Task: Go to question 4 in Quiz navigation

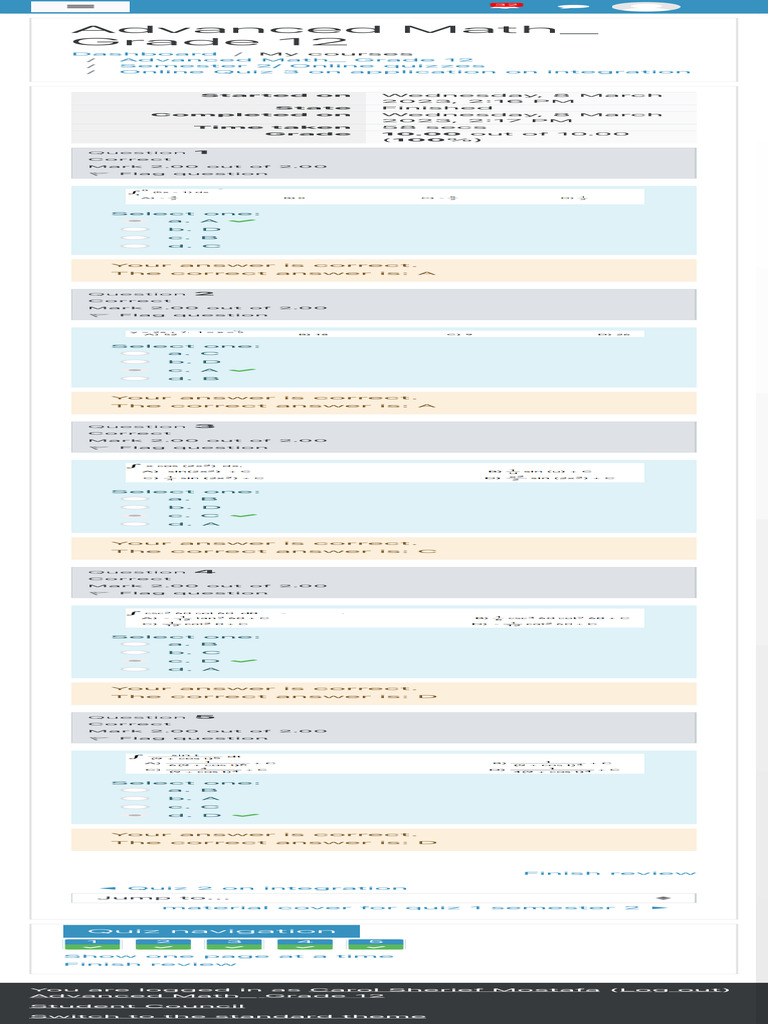Action: click(305, 944)
